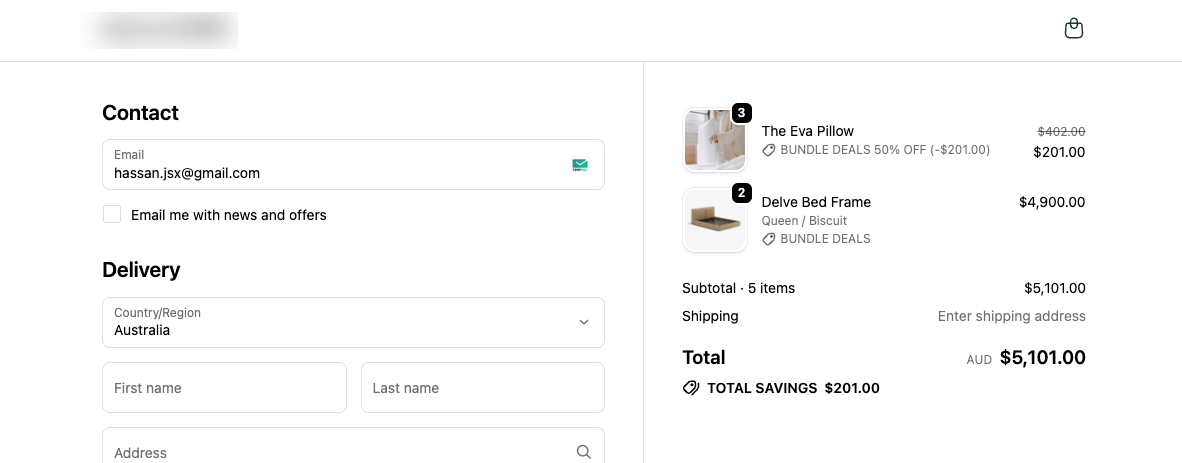Click the search magnifier in Address field
This screenshot has height=463, width=1182.
(584, 452)
